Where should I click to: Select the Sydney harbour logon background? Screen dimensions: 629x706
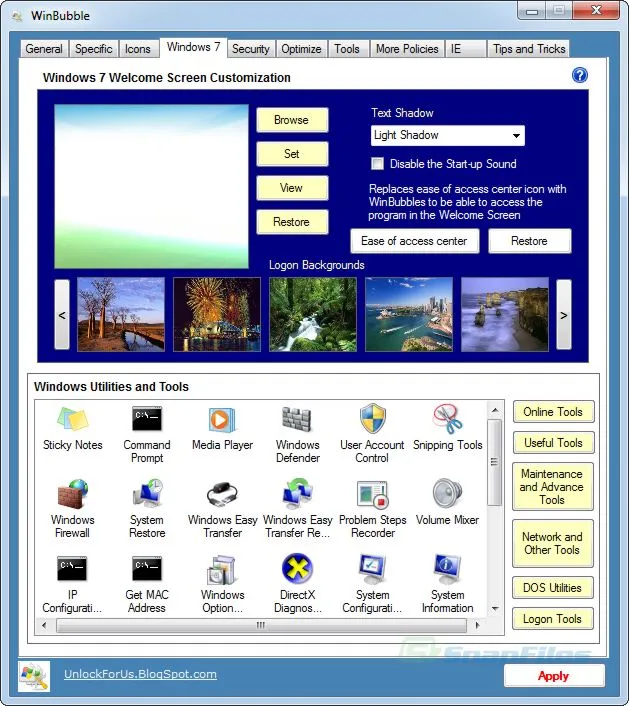[409, 314]
